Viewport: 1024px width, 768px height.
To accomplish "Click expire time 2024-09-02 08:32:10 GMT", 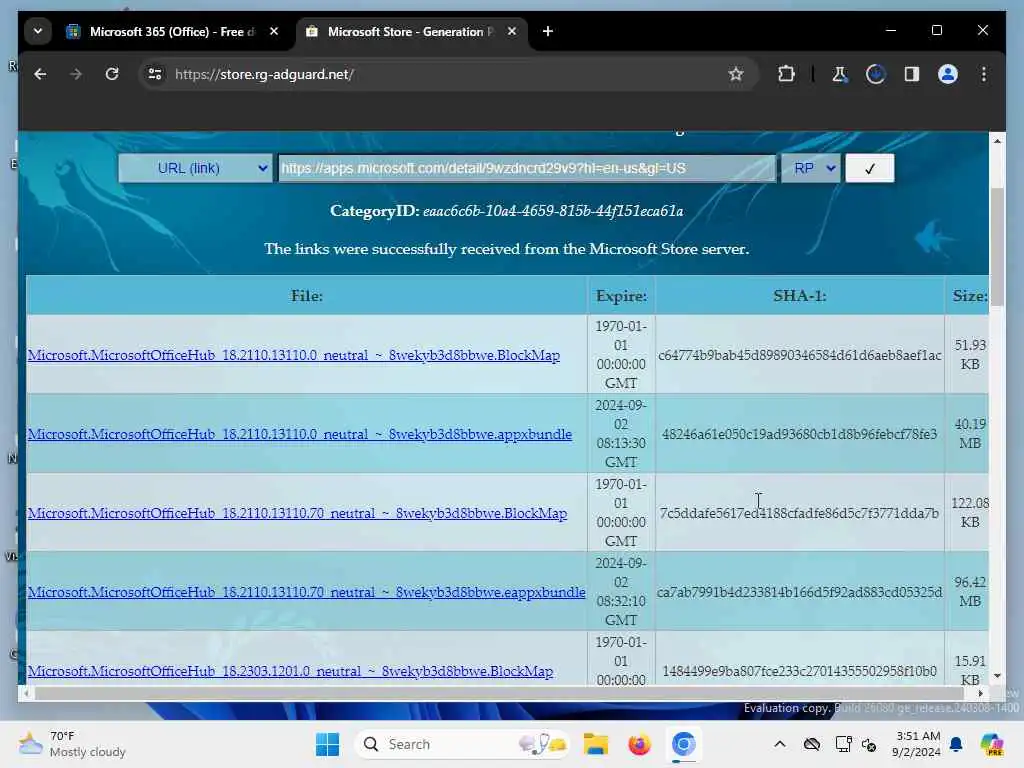I will 621,592.
